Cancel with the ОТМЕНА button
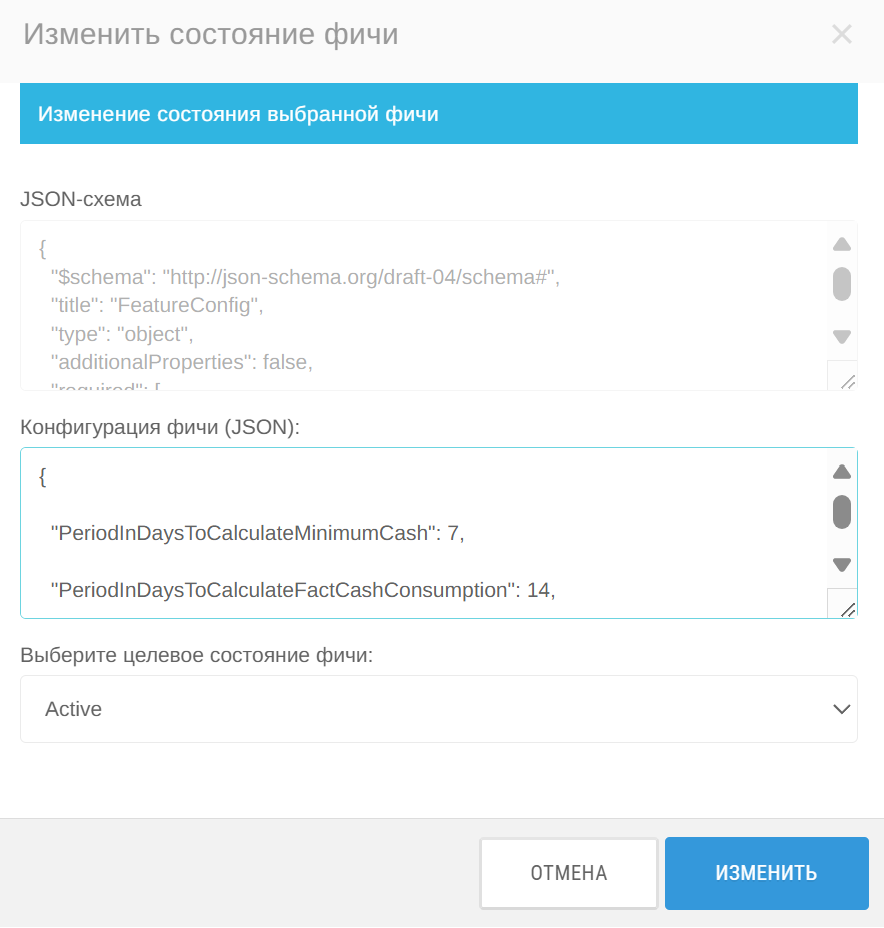Screen dimensions: 884x928 (x=569, y=873)
